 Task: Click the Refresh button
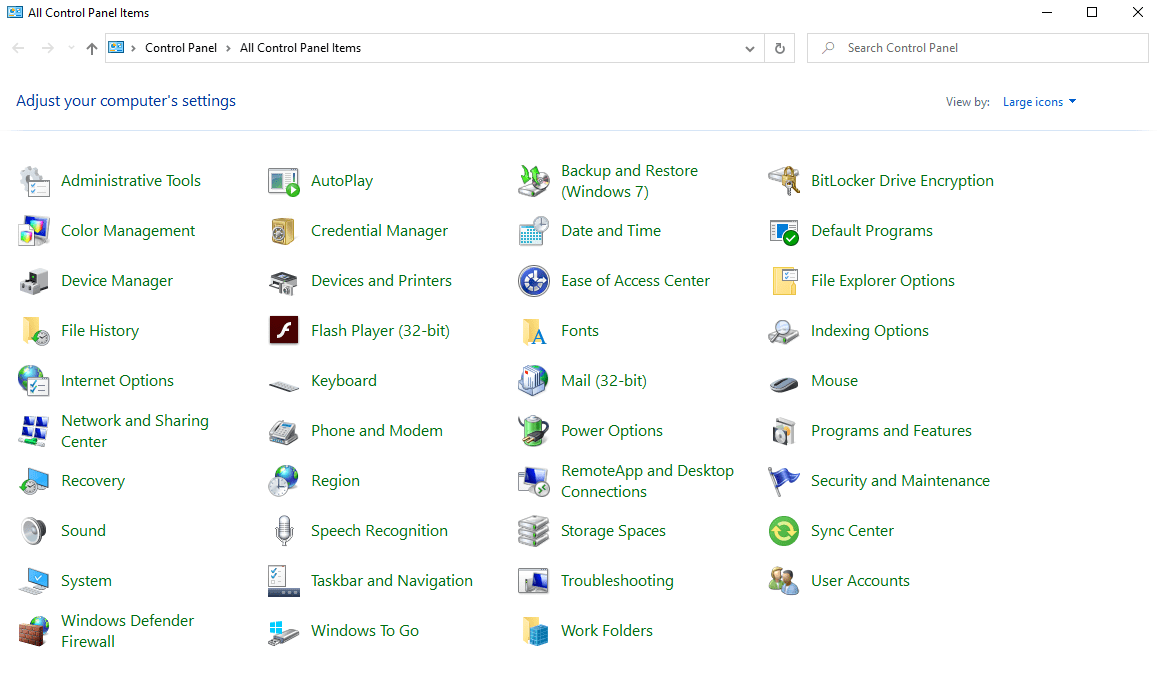tap(780, 49)
